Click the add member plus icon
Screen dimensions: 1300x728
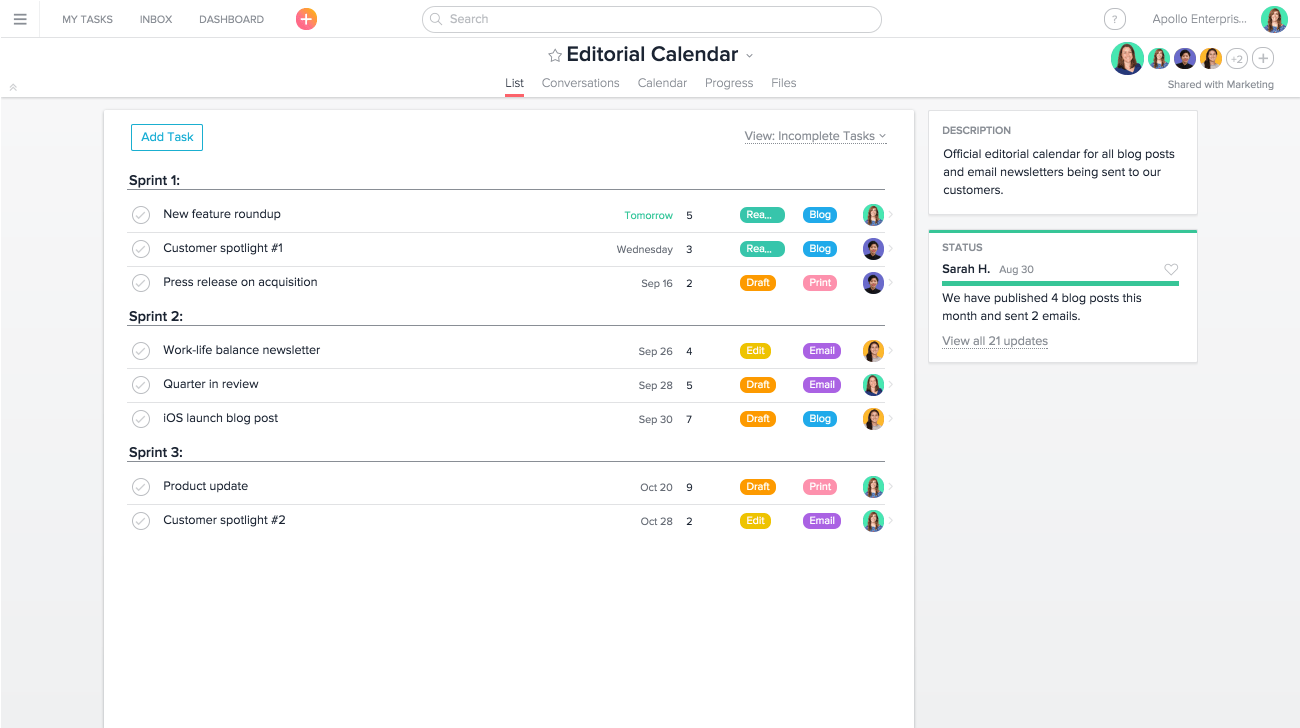pos(1263,59)
